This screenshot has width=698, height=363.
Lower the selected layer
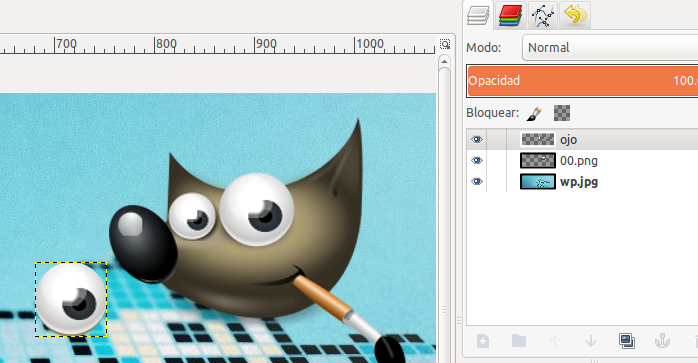click(x=591, y=341)
